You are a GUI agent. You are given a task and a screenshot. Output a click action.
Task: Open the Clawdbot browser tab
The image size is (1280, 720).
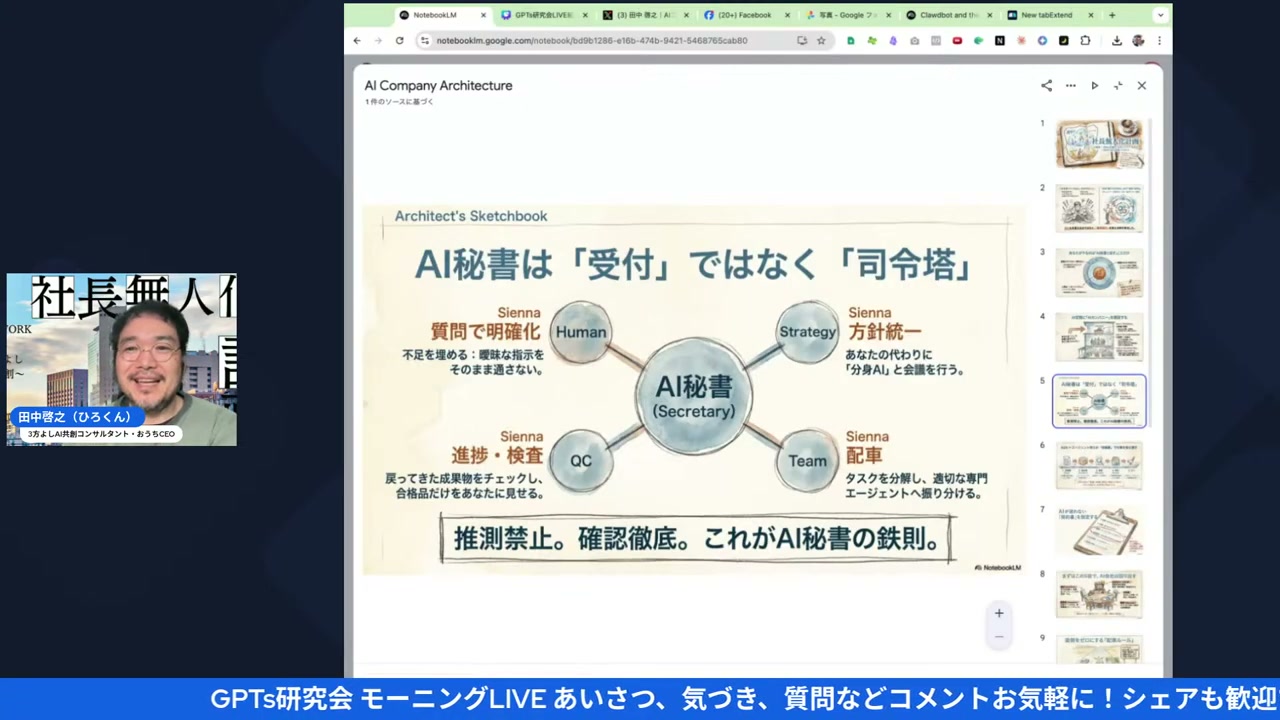point(947,15)
